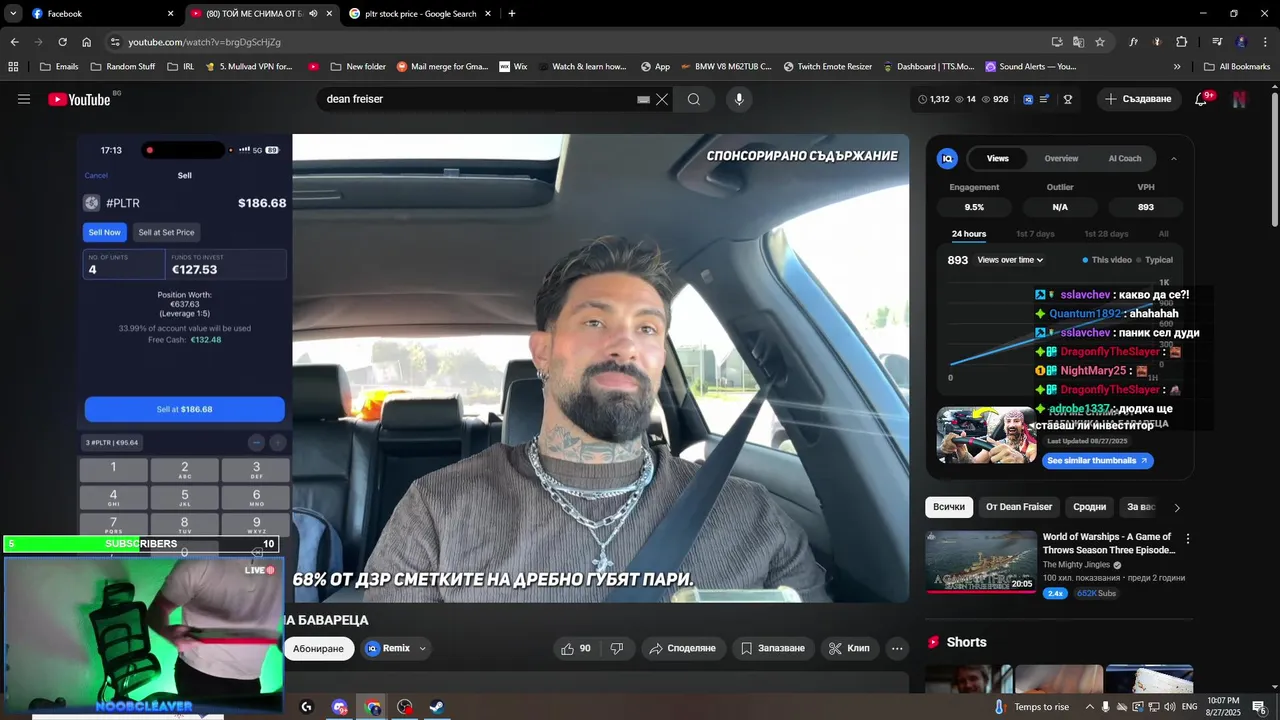This screenshot has height=720, width=1280.
Task: Select the AI Coach tab
Action: (1125, 158)
